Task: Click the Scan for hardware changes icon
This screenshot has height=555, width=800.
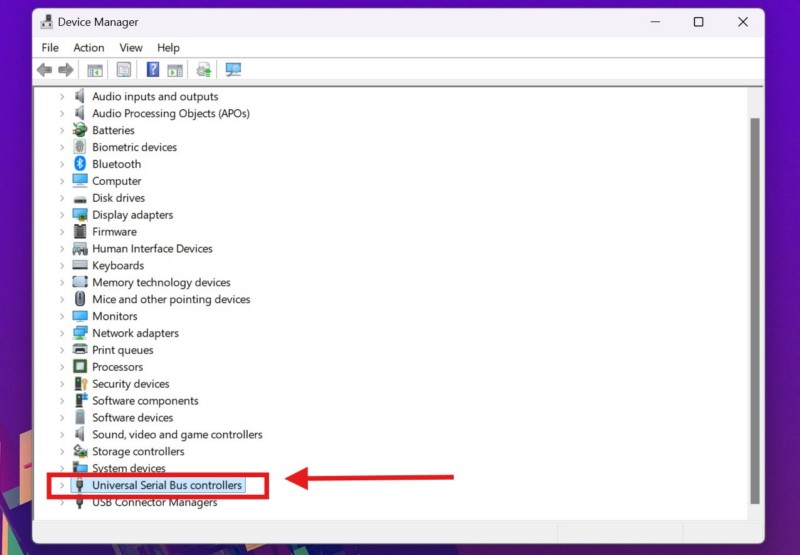Action: tap(233, 70)
